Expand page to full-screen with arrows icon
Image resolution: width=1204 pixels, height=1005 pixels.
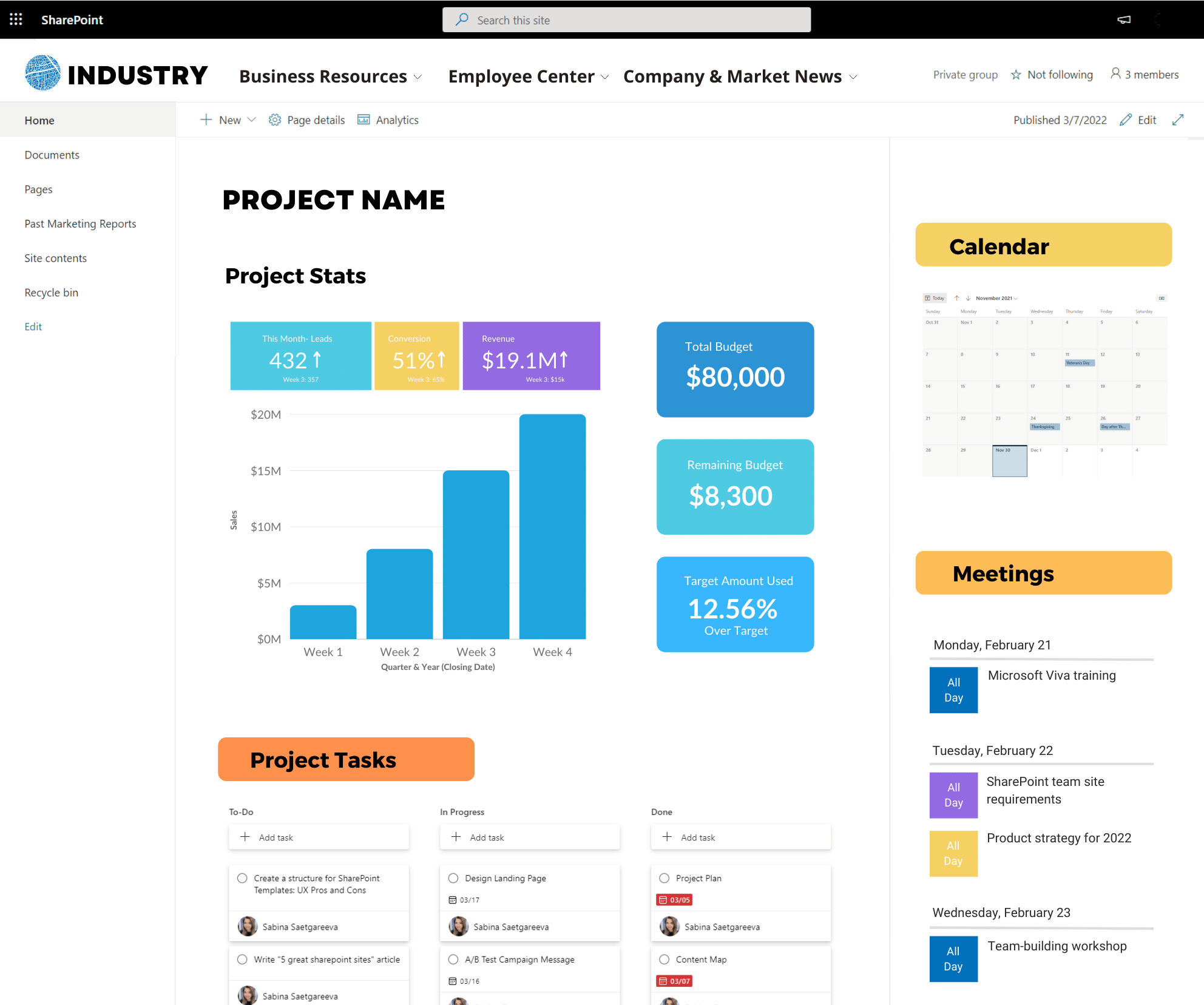[1178, 120]
